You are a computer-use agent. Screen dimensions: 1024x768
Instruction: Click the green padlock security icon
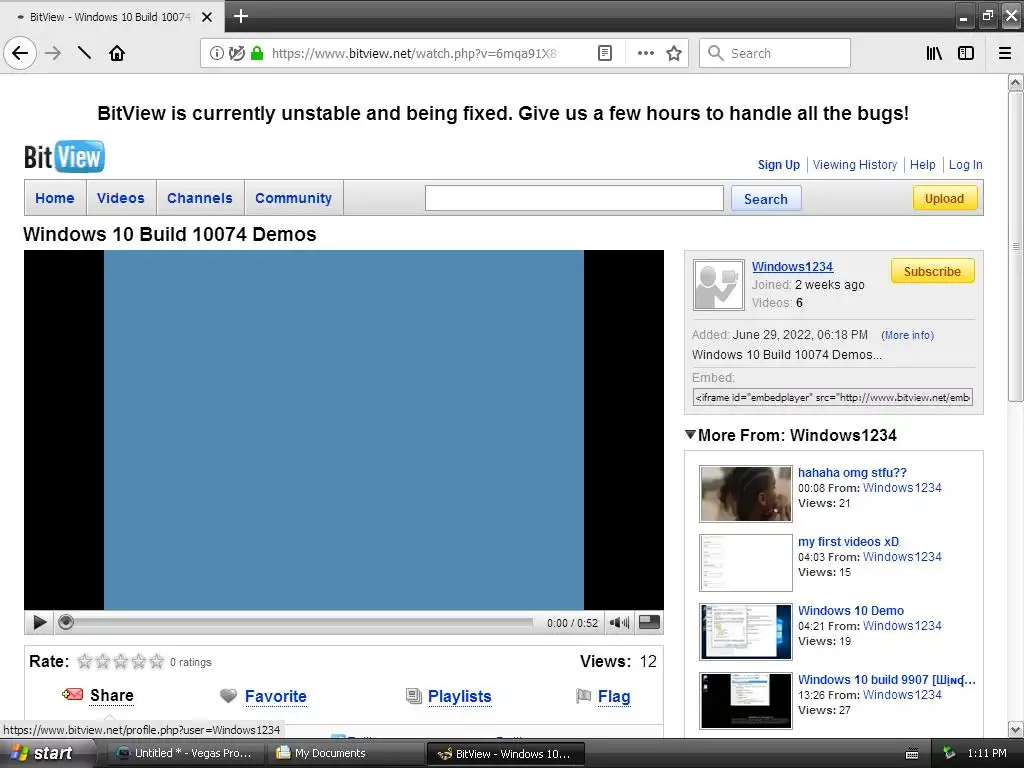point(257,54)
